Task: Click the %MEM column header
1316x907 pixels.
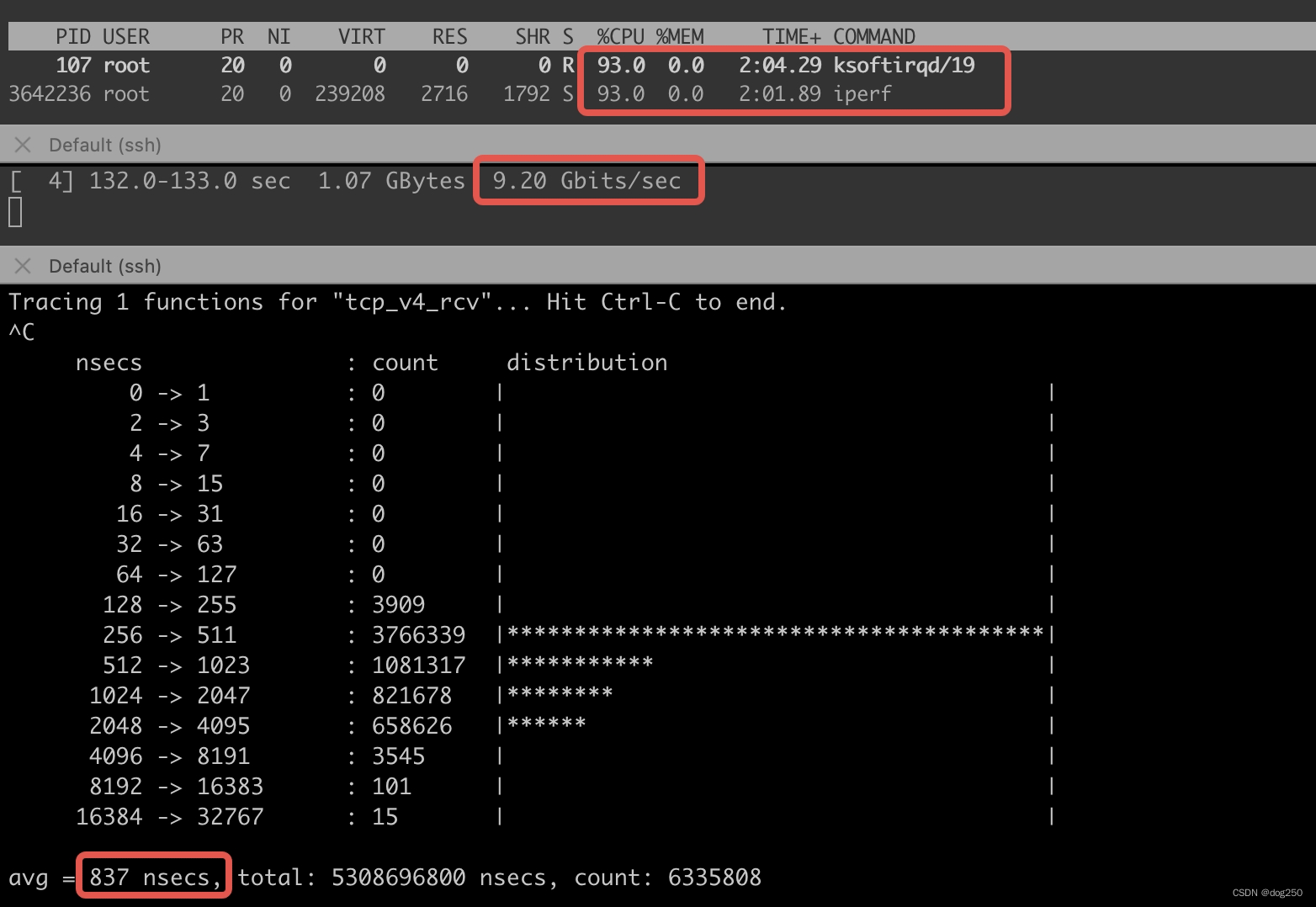Action: coord(680,37)
